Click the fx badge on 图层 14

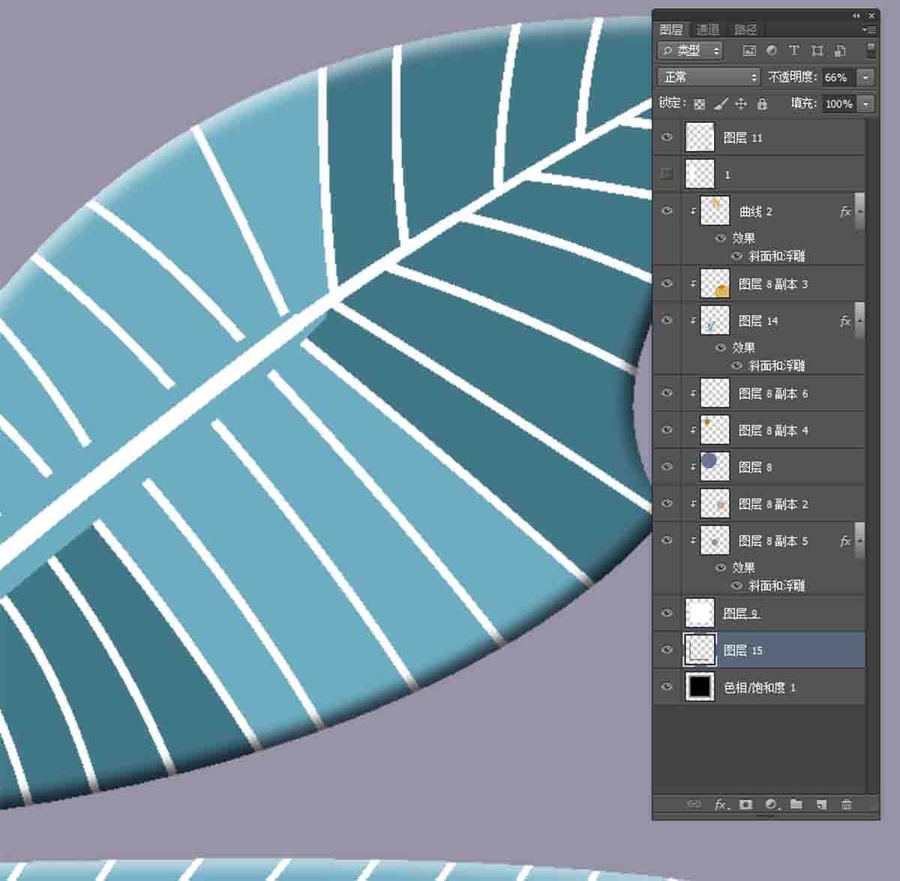pos(845,321)
